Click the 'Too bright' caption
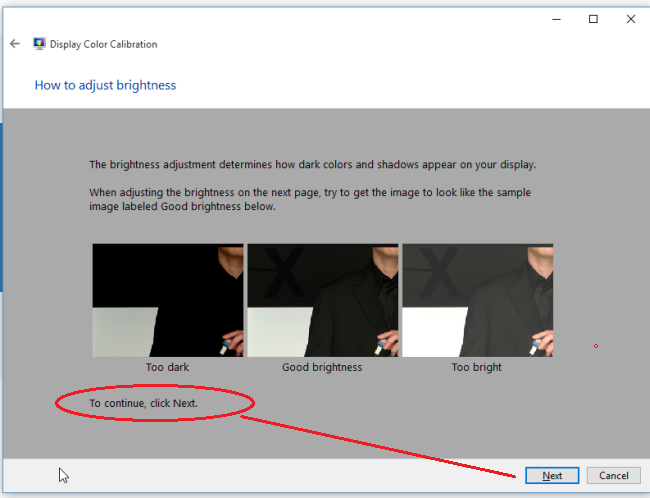 pyautogui.click(x=477, y=367)
